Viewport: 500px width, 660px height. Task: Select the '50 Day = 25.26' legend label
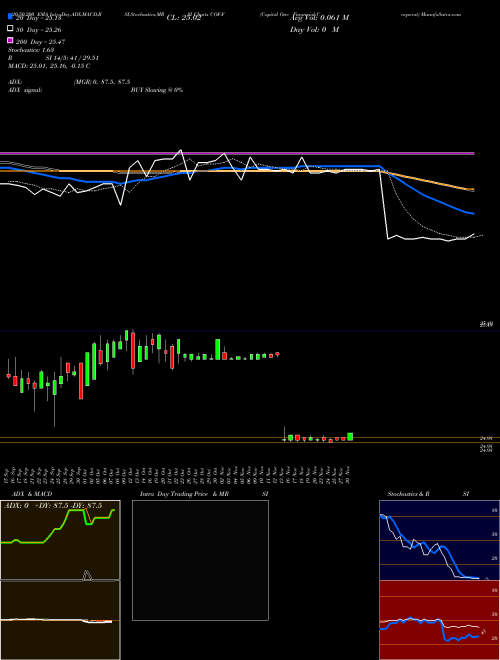tap(39, 30)
